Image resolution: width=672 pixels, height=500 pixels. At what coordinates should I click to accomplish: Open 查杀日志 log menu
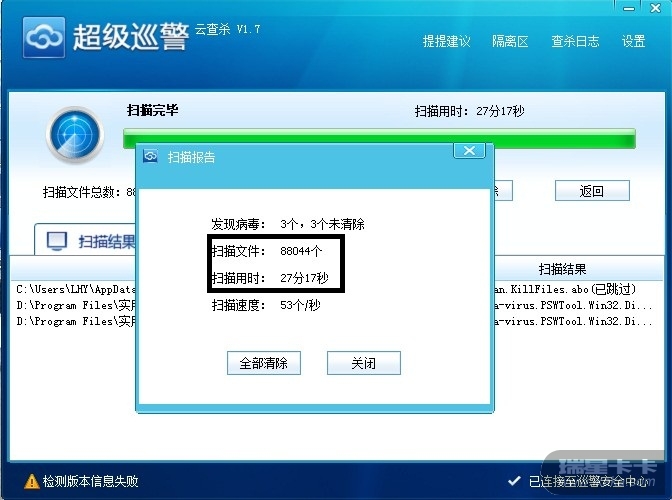[575, 41]
